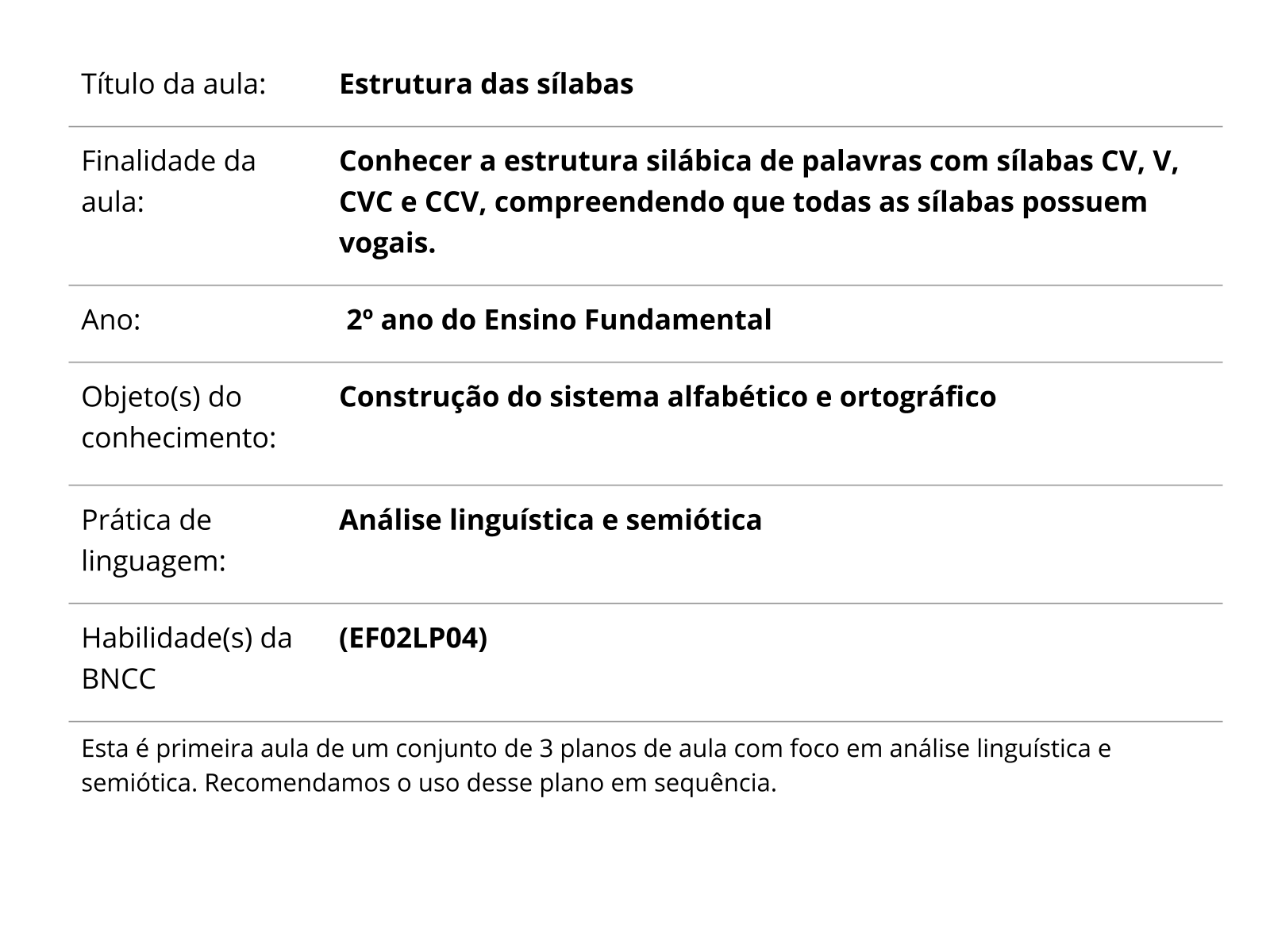Click the 'Habilidade(s) da BNCC' label
1270x952 pixels.
click(187, 658)
